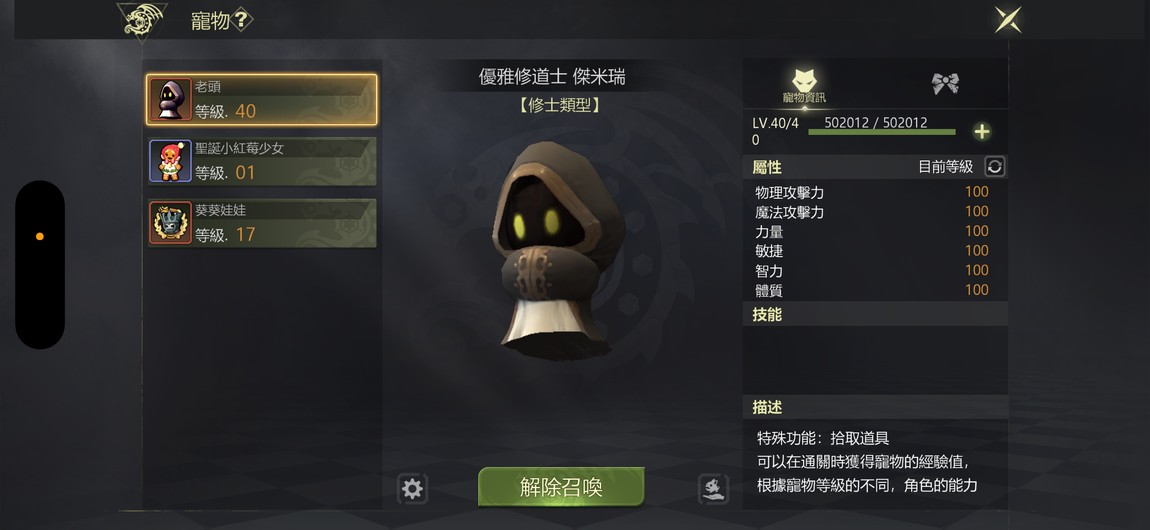Select the 老頭 pet entry
1150x530 pixels.
[x=262, y=100]
